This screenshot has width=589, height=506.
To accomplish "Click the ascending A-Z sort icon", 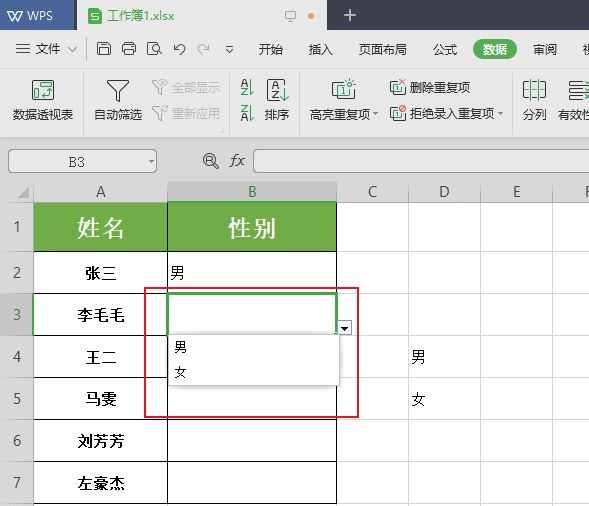I will click(247, 87).
